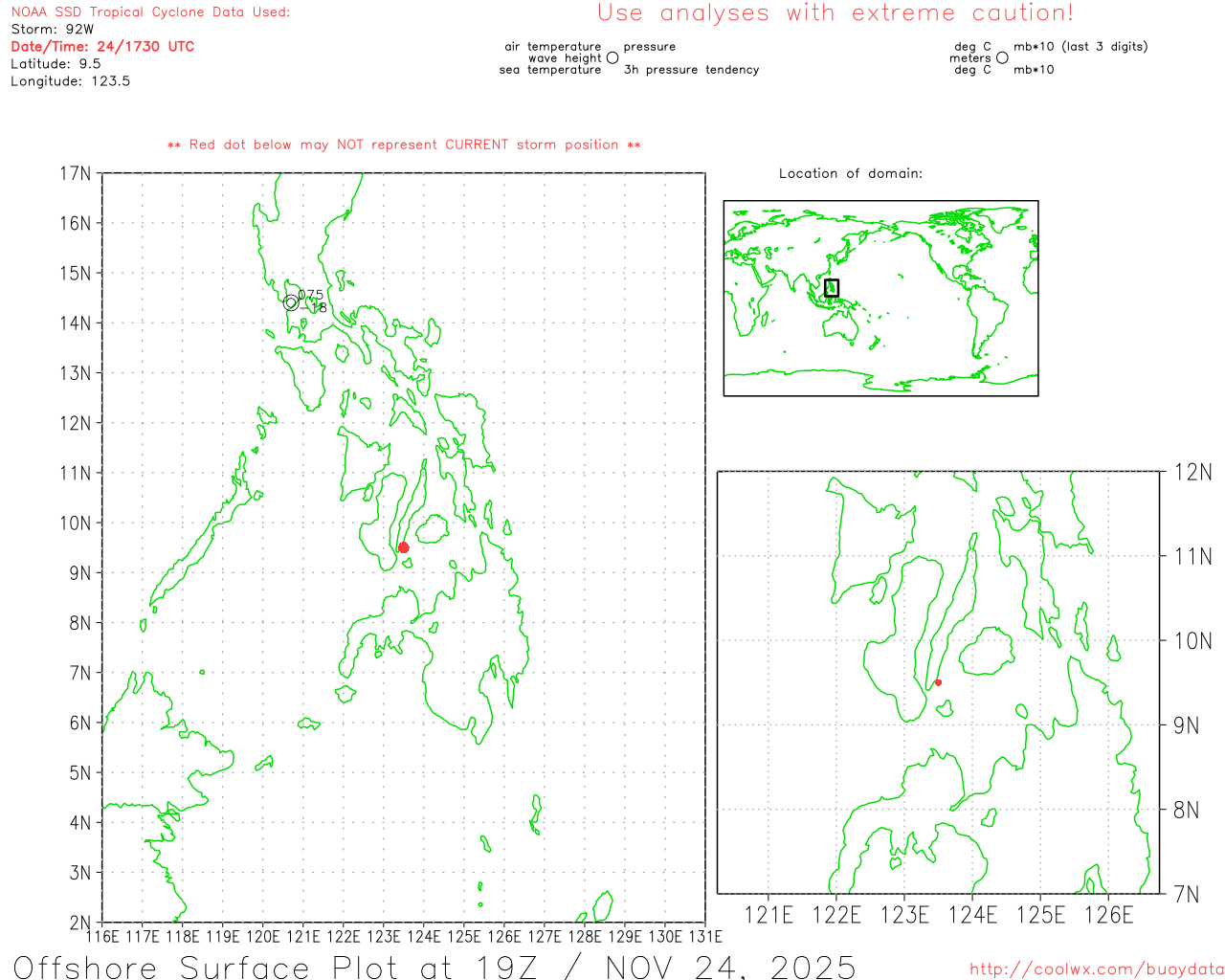
Task: Click the 'Storm: 92W' label
Action: (x=53, y=29)
